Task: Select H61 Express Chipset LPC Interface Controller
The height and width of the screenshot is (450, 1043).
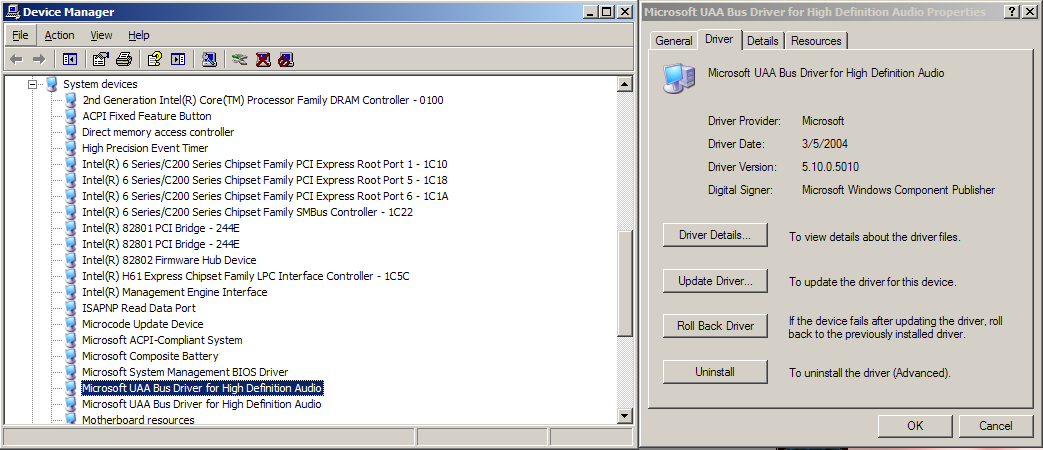Action: [245, 276]
